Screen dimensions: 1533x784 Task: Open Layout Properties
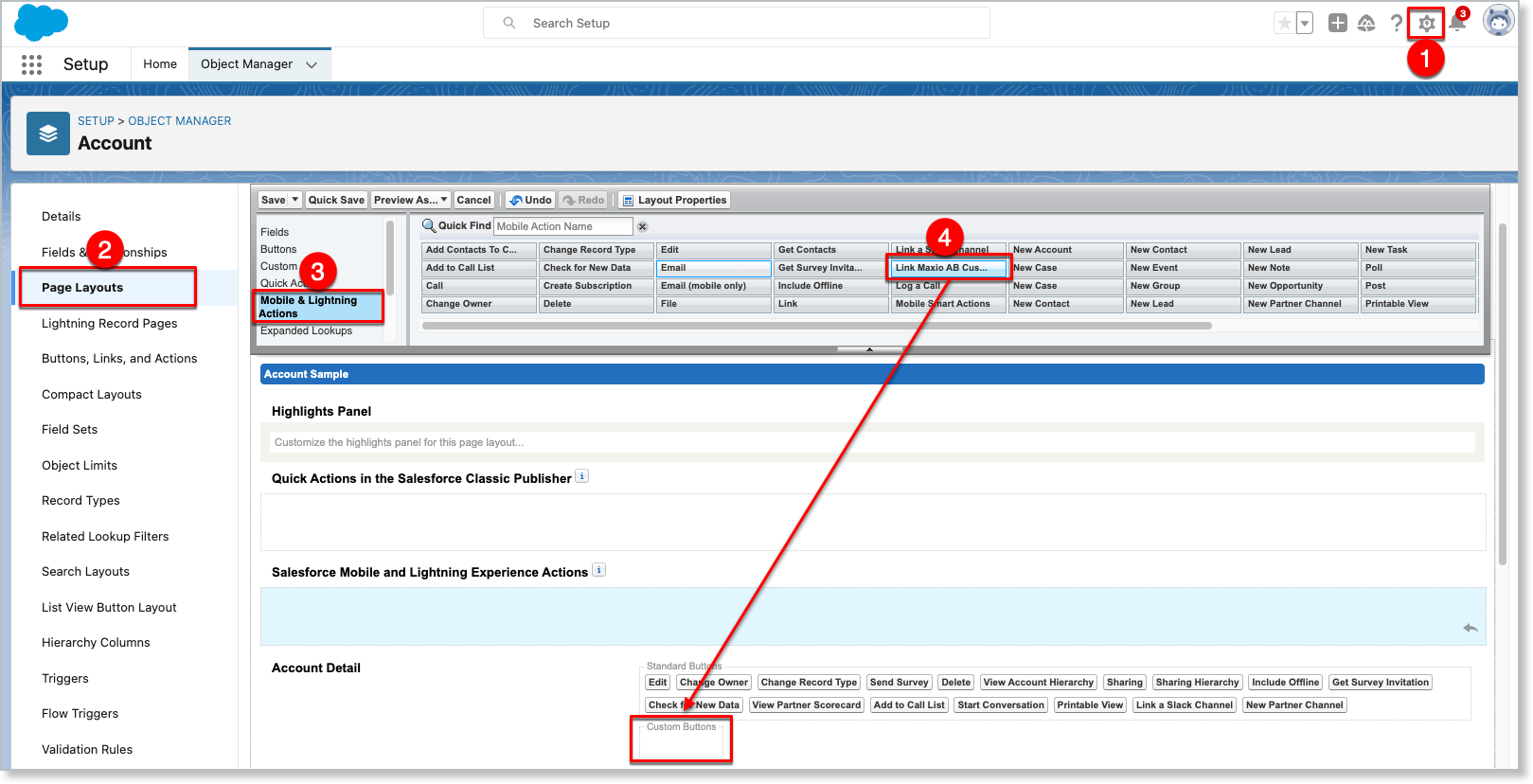(x=674, y=200)
